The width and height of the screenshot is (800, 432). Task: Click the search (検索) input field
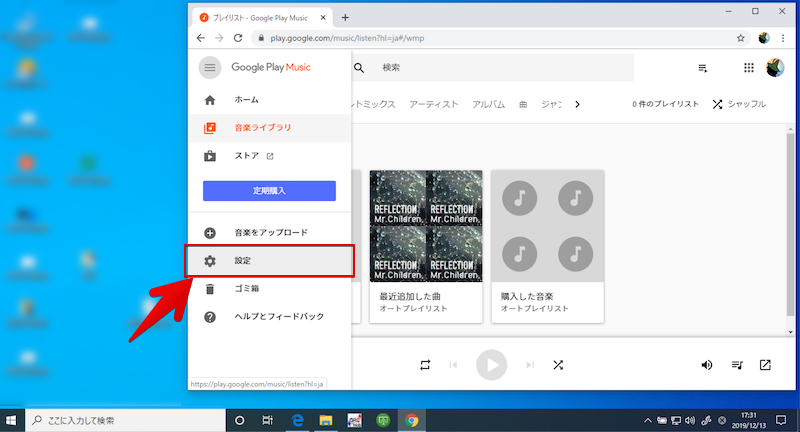[x=500, y=68]
